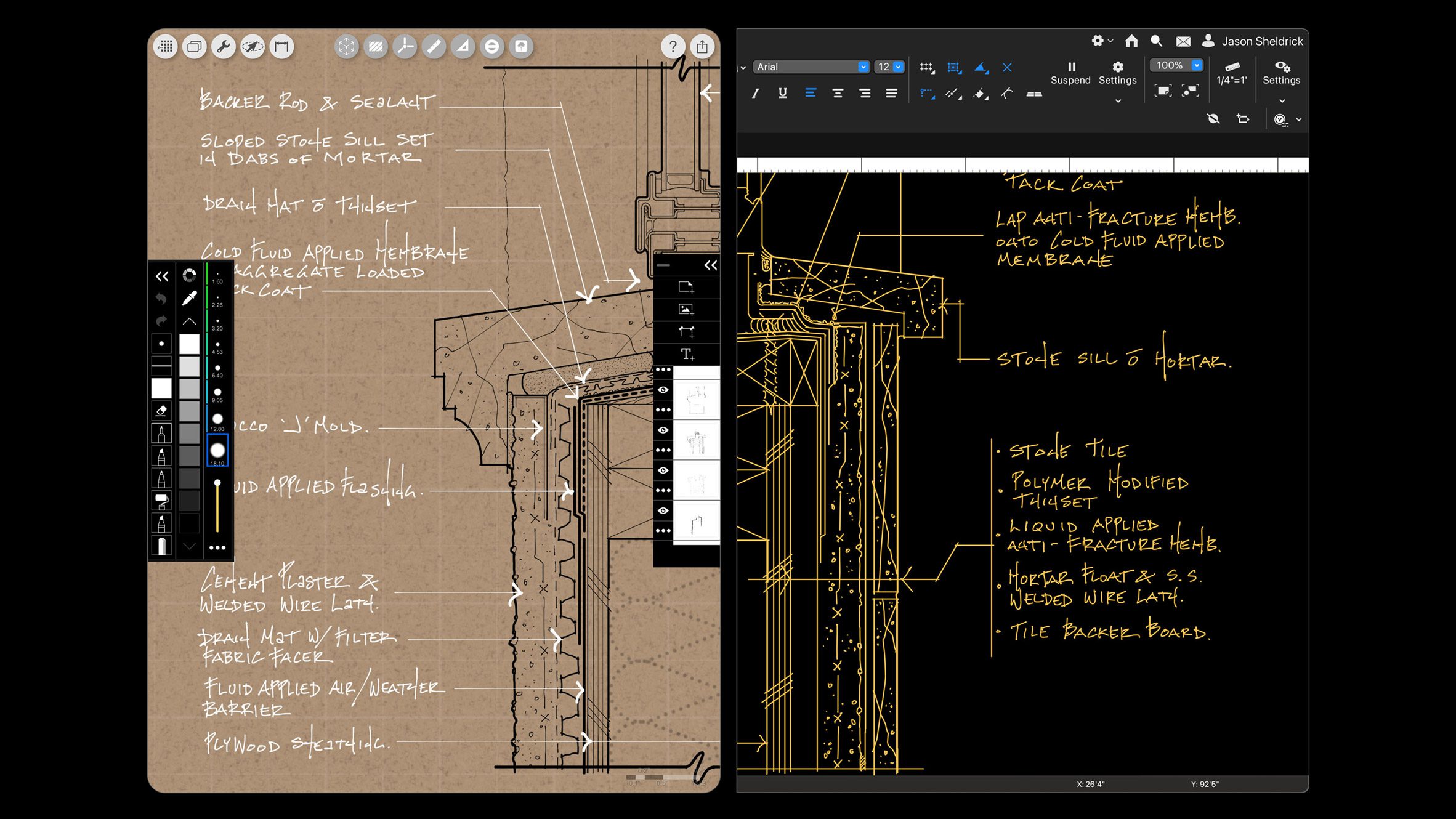Open the magnifier search icon
Viewport: 1456px width, 819px height.
coord(1156,41)
